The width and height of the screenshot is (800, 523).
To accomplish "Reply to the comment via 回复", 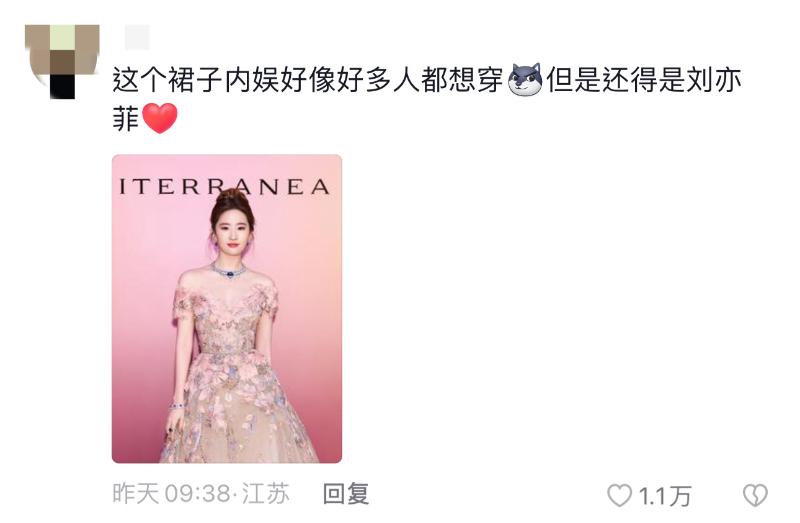I will [x=346, y=494].
